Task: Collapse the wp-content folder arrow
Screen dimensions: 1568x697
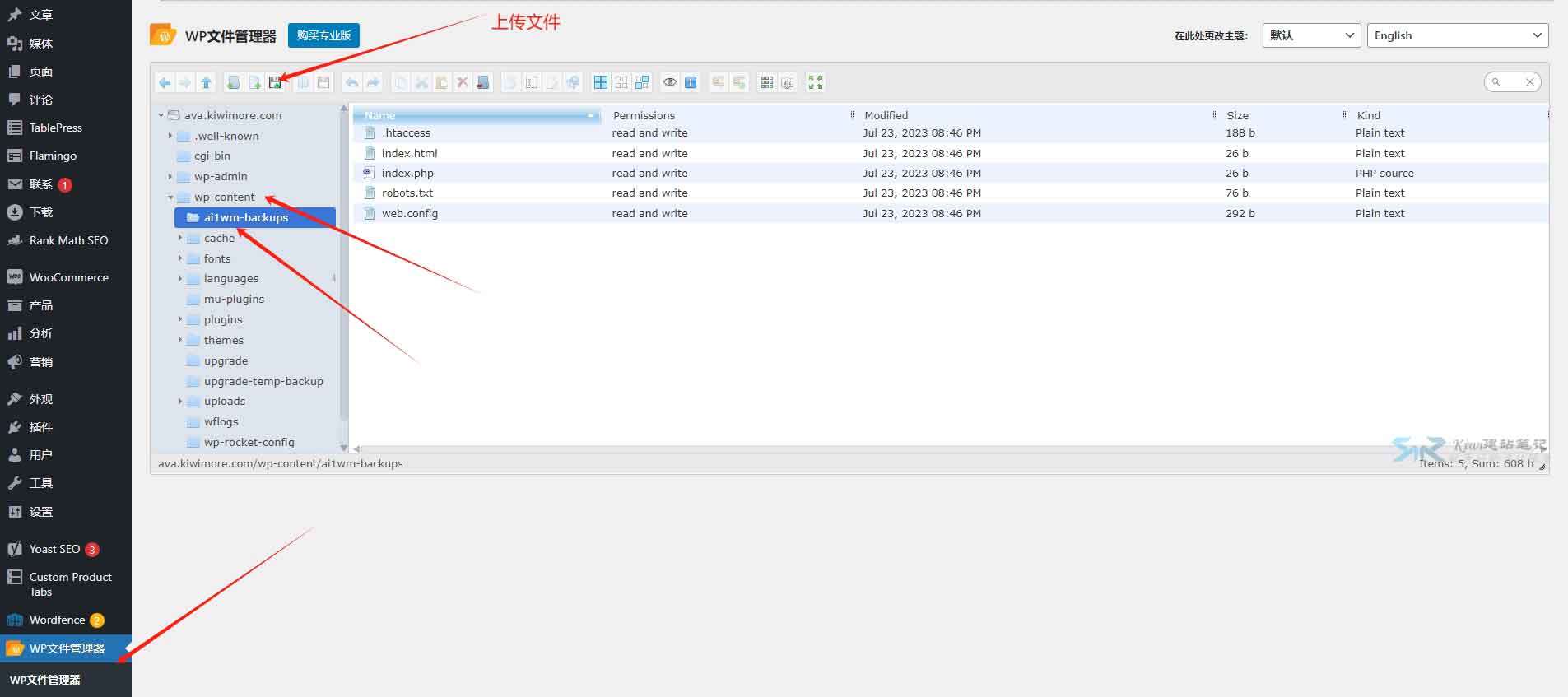Action: [x=170, y=197]
